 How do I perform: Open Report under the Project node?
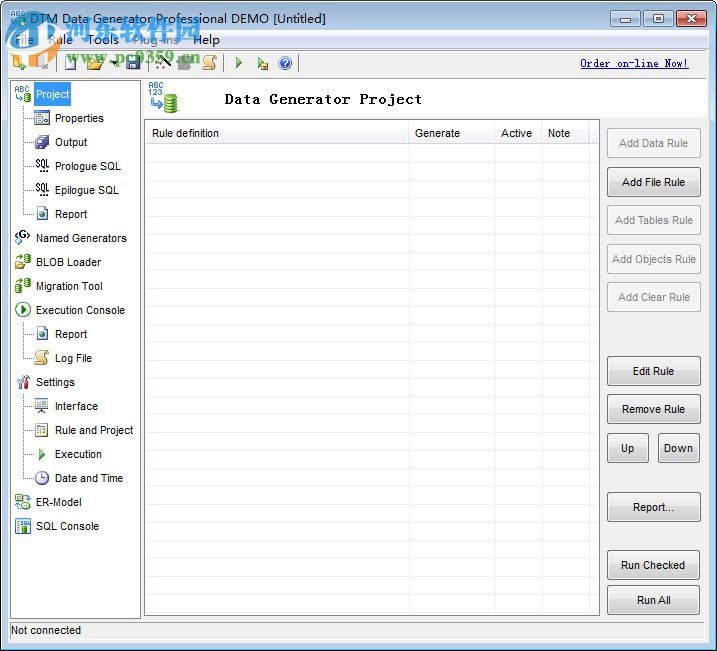[71, 214]
